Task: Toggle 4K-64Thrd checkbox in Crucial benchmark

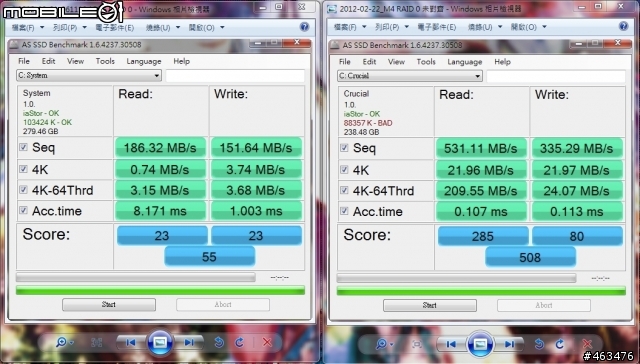Action: pos(344,190)
